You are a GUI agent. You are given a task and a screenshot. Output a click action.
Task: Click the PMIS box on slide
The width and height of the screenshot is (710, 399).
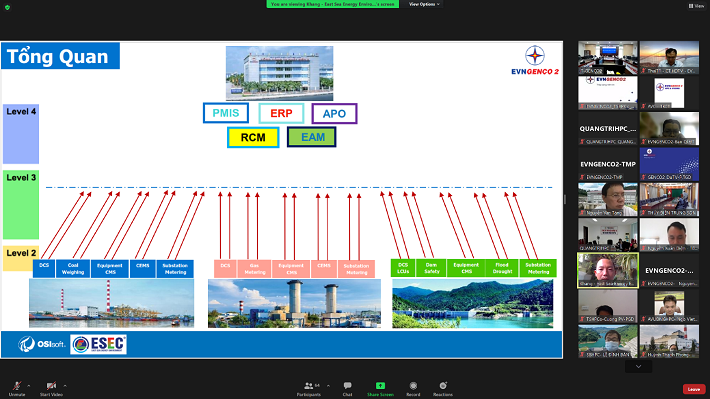(226, 113)
